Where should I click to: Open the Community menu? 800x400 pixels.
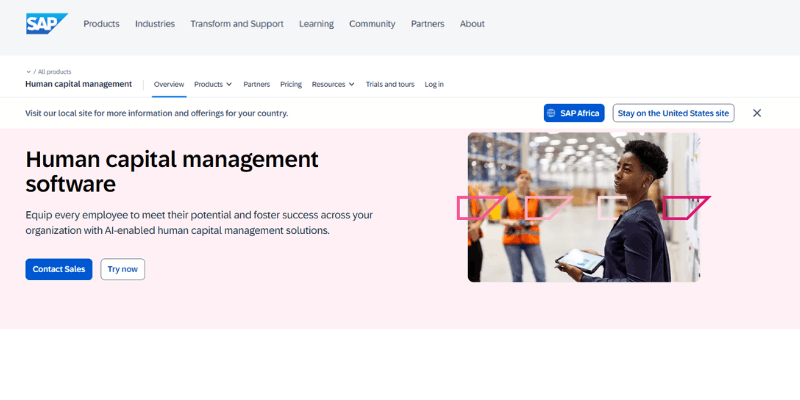pyautogui.click(x=372, y=24)
